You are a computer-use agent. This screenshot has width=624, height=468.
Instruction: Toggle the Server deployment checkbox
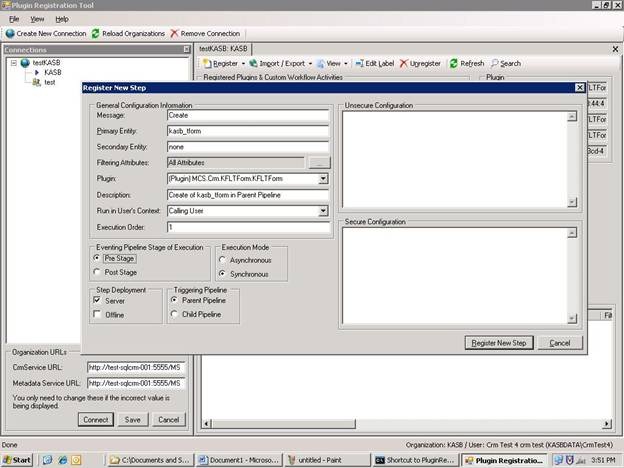click(x=97, y=300)
